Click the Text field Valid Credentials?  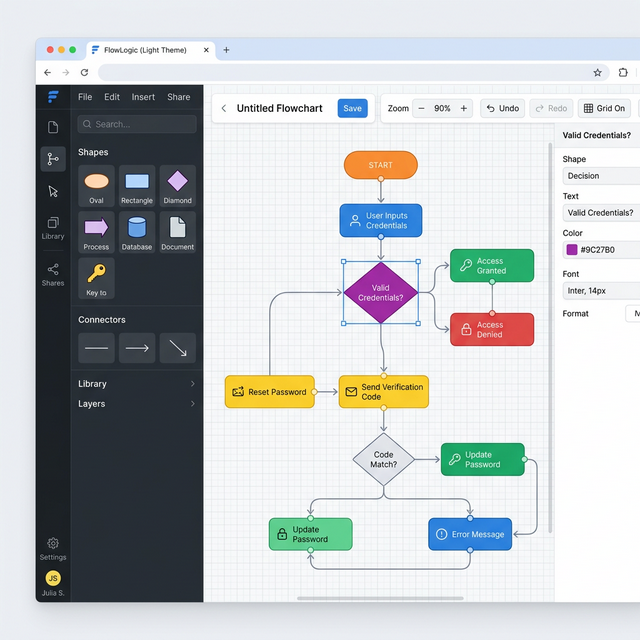(x=601, y=213)
